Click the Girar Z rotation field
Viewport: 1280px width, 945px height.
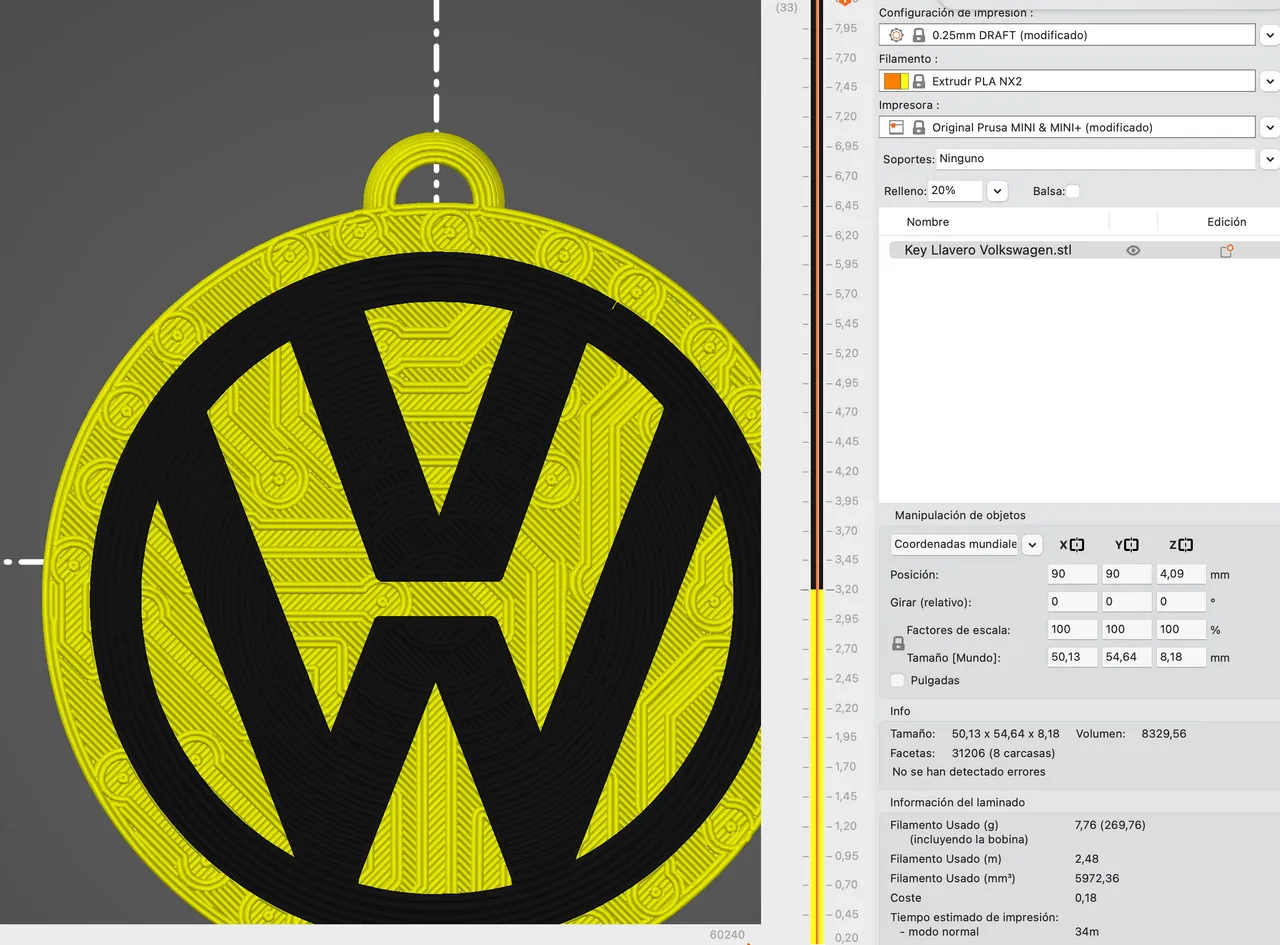click(1180, 603)
